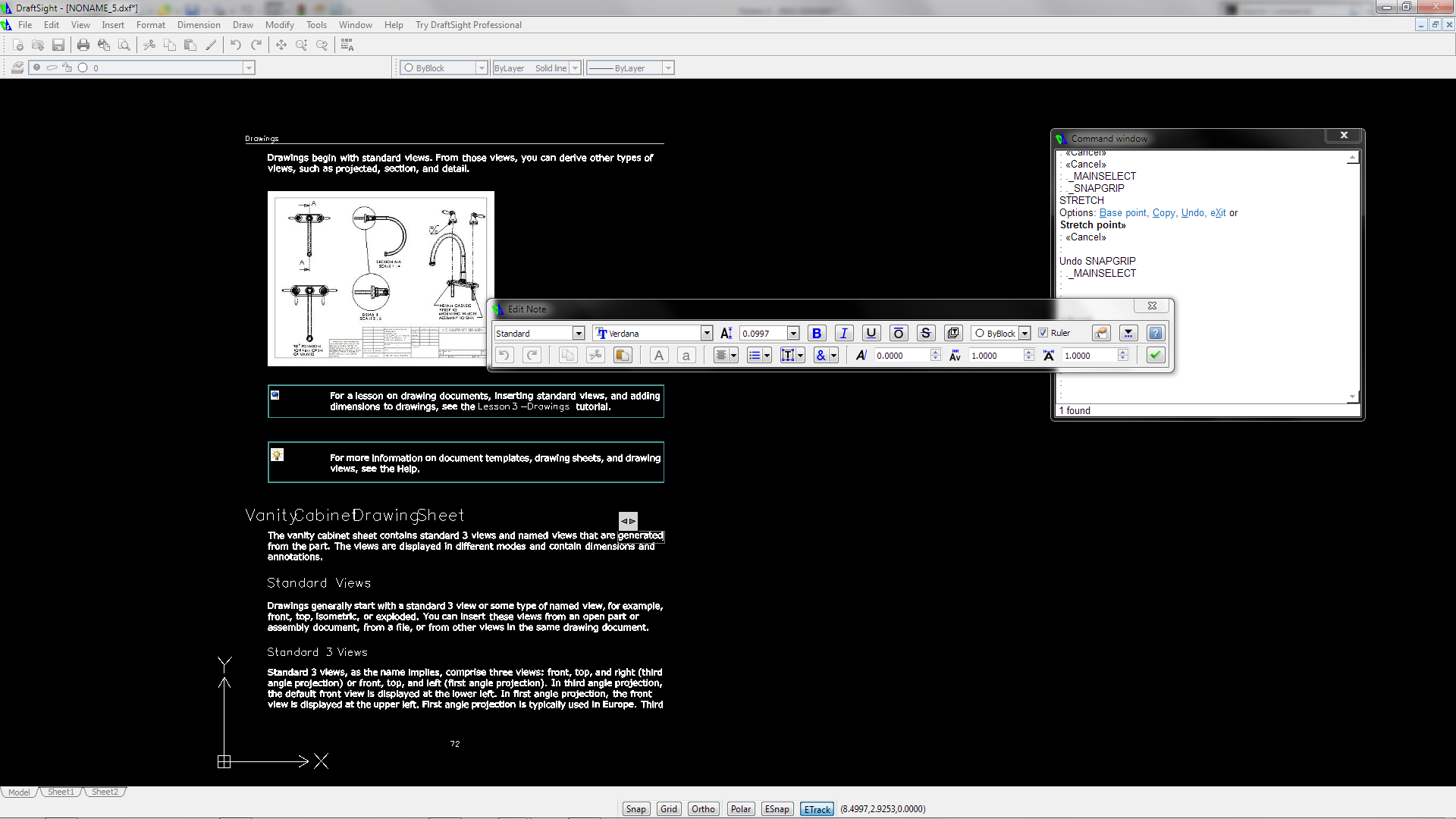This screenshot has width=1456, height=819.
Task: Toggle Snap mode in status bar
Action: (635, 809)
